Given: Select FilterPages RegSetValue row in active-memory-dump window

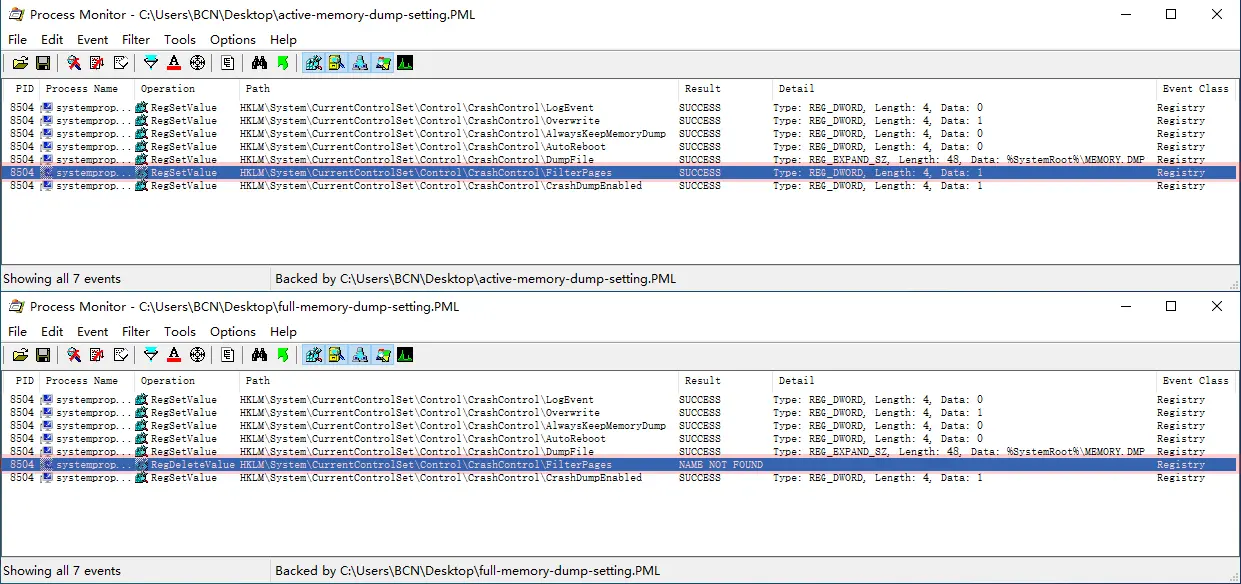Looking at the screenshot, I should point(620,173).
